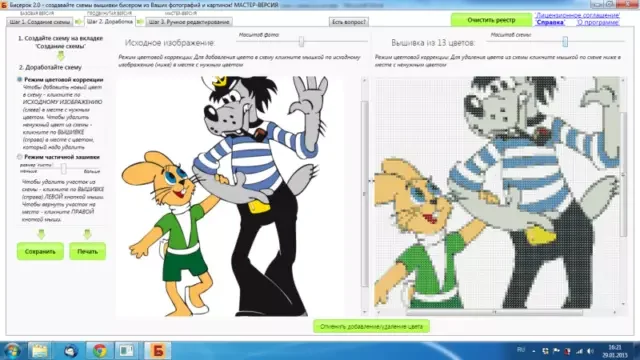Click the green arrow above Сохранить button
The width and height of the screenshot is (640, 360).
click(41, 234)
